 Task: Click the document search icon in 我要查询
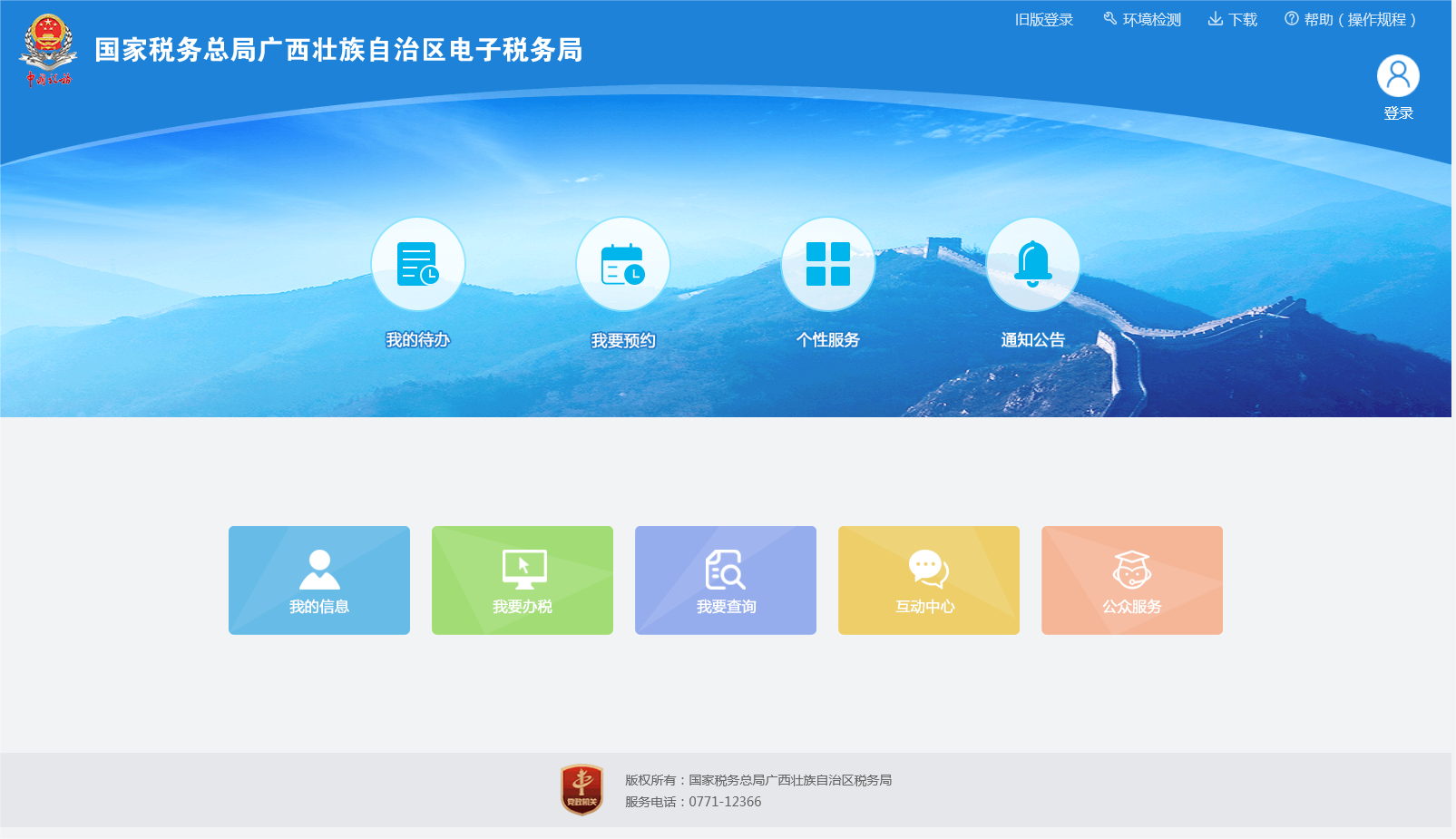click(x=726, y=570)
